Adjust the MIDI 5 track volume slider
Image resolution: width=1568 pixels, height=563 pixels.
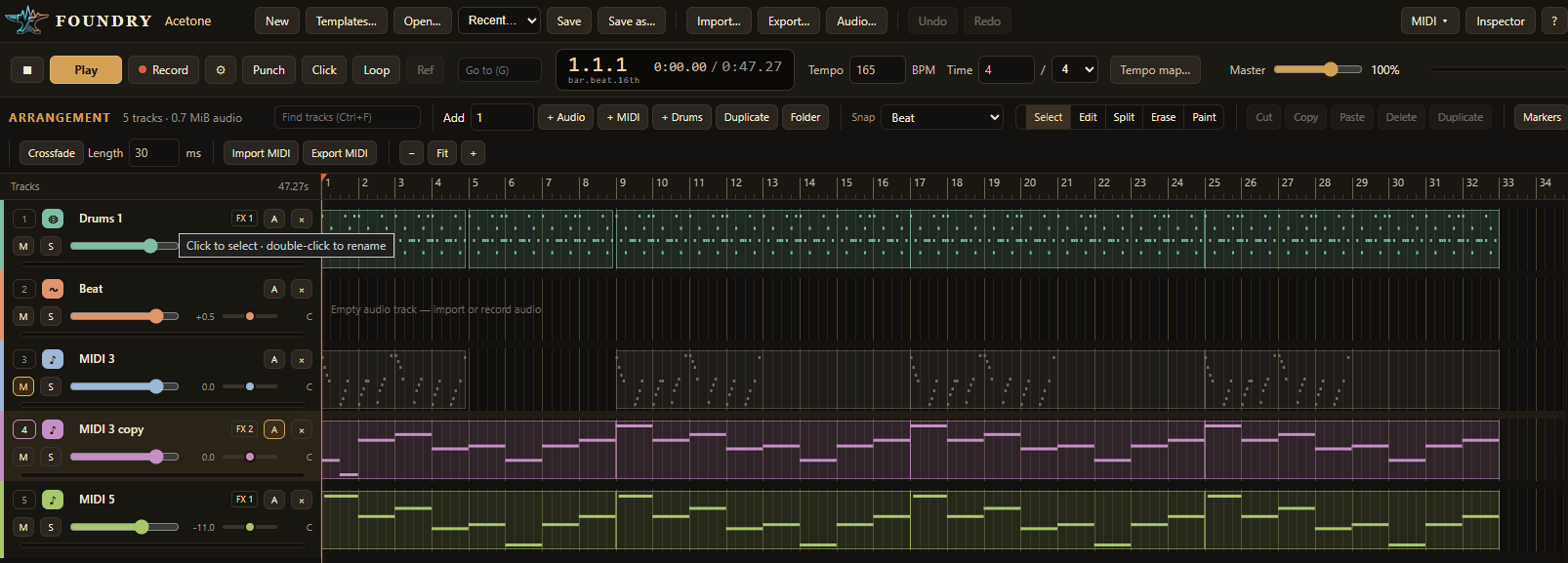124,527
